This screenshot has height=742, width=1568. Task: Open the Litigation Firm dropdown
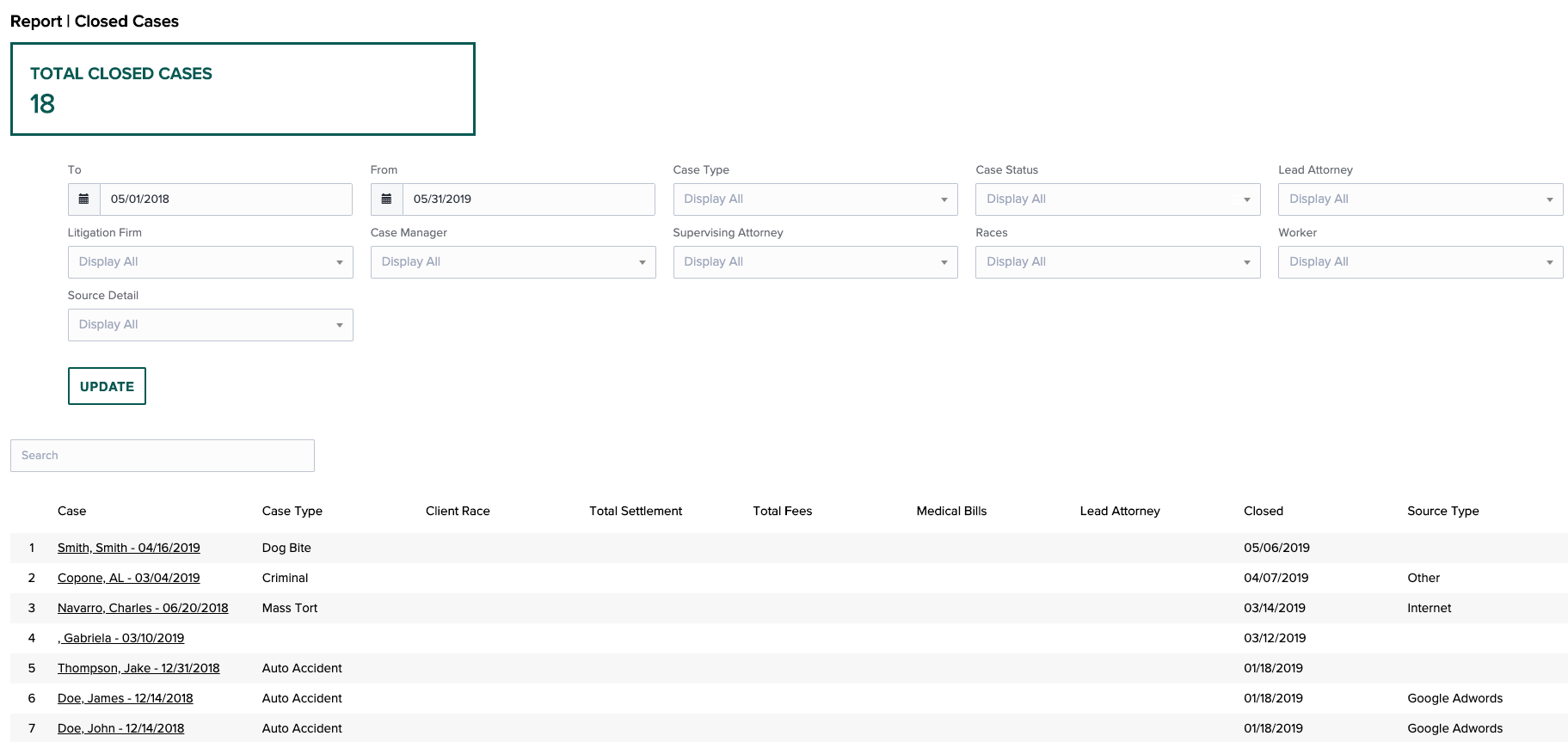point(211,262)
